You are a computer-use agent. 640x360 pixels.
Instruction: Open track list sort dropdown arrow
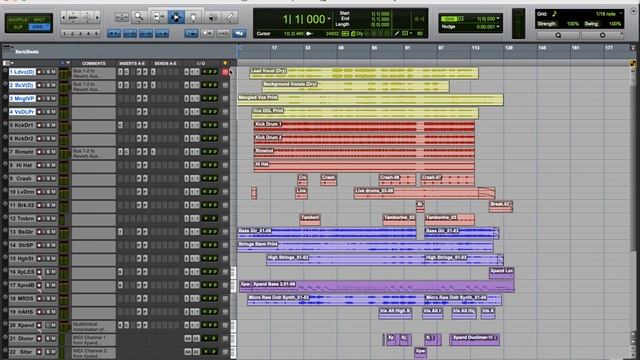click(68, 63)
